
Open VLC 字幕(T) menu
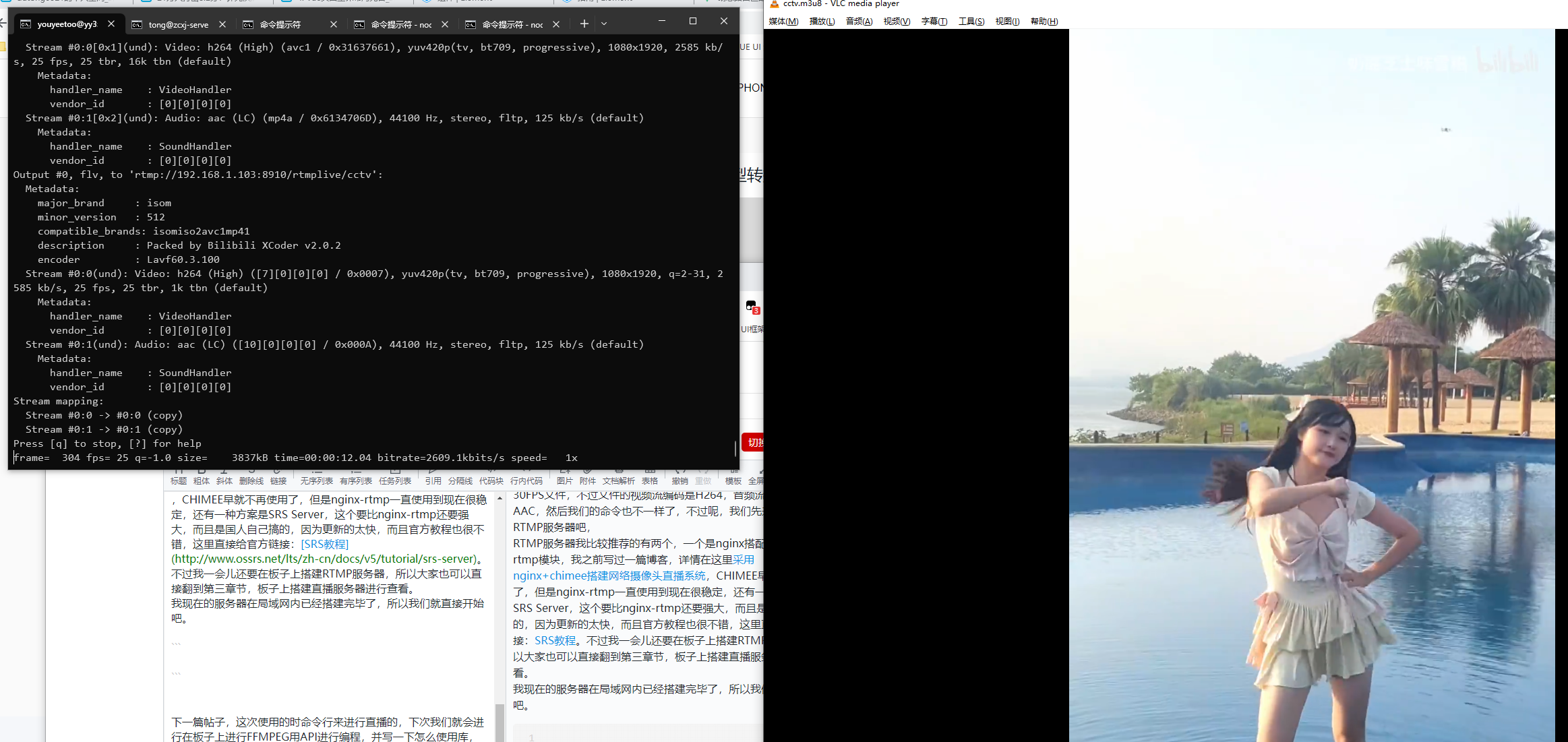coord(934,22)
